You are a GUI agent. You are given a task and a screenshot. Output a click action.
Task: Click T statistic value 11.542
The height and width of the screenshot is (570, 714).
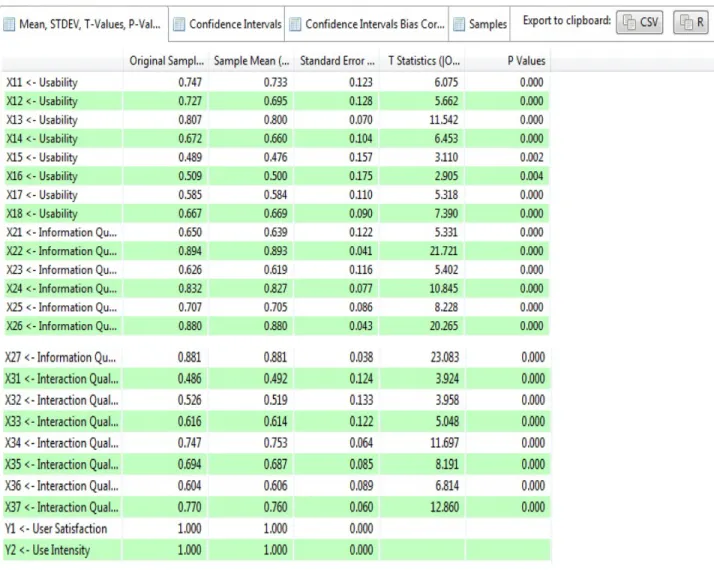(444, 120)
